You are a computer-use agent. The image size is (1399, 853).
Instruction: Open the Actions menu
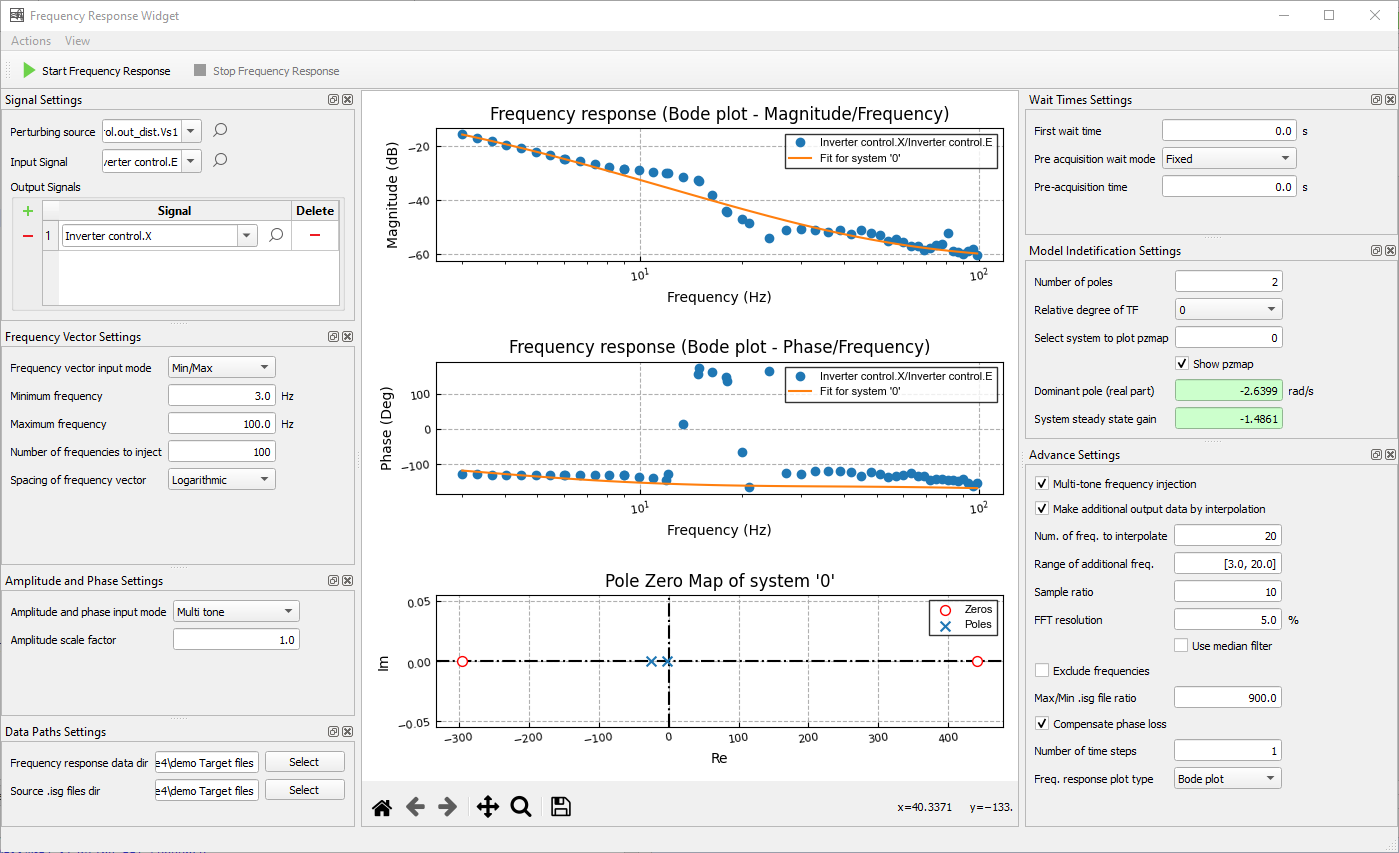(31, 41)
